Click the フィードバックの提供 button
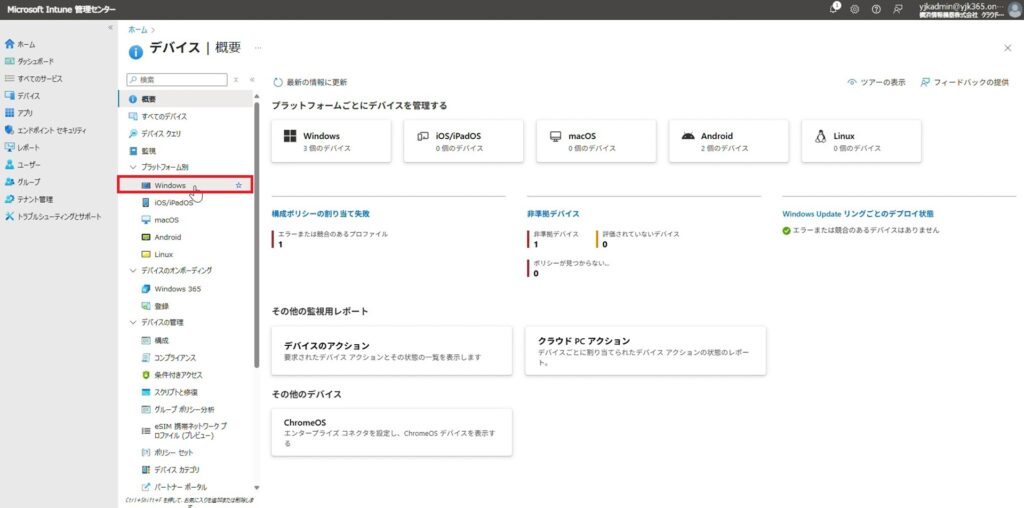Screen dimensions: 1024x508 pyautogui.click(x=964, y=82)
